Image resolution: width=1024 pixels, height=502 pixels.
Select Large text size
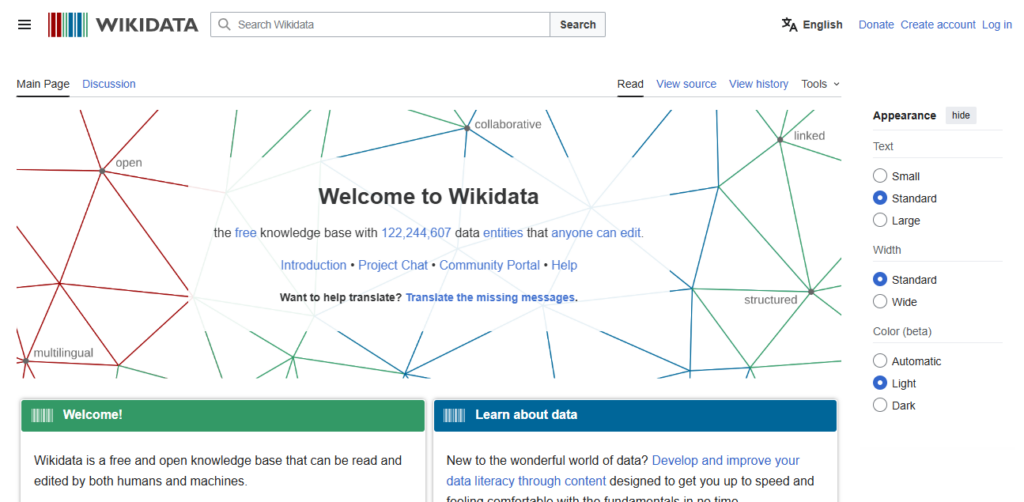[880, 220]
